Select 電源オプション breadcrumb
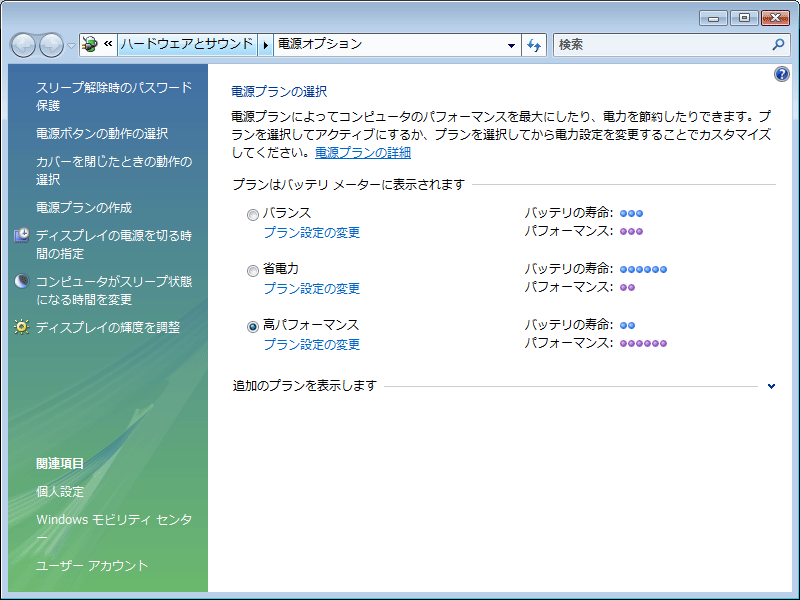Screen dimensions: 800x600 (320, 44)
